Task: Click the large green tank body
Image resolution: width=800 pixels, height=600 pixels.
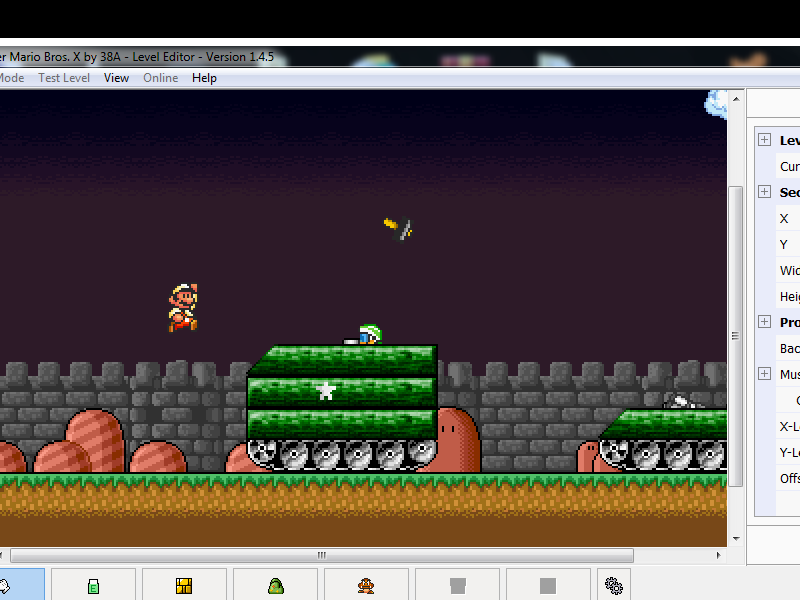Action: [x=342, y=407]
